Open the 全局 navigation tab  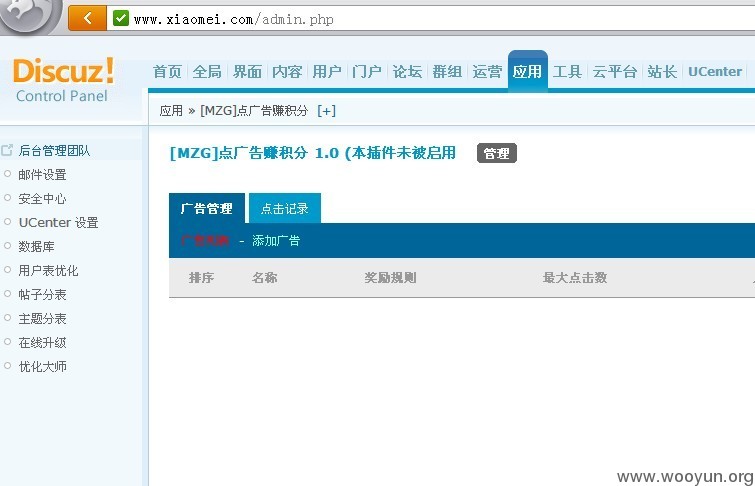[x=207, y=72]
